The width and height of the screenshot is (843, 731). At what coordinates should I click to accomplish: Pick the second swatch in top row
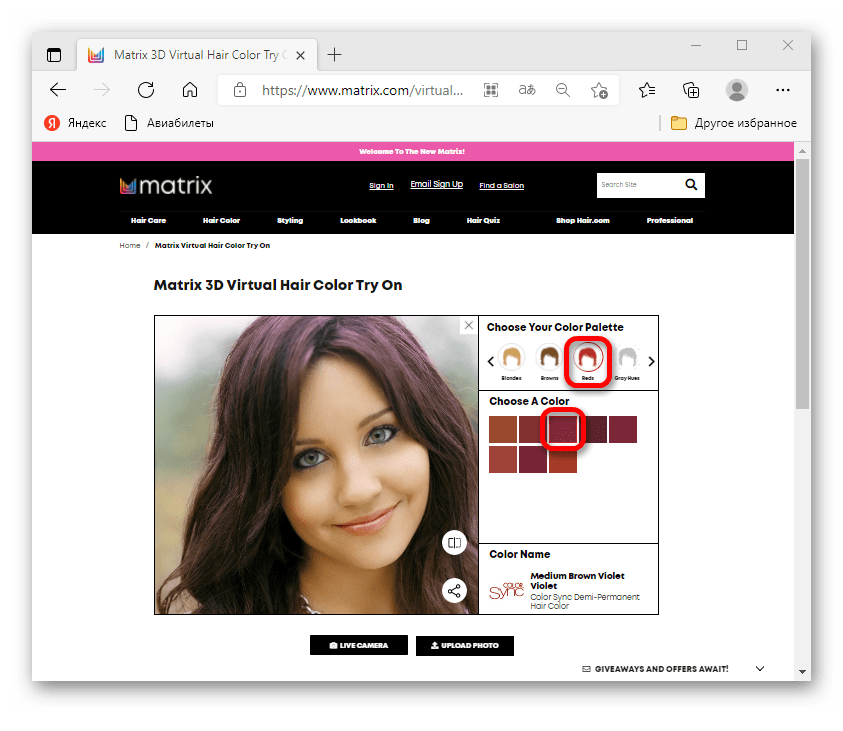(x=531, y=429)
